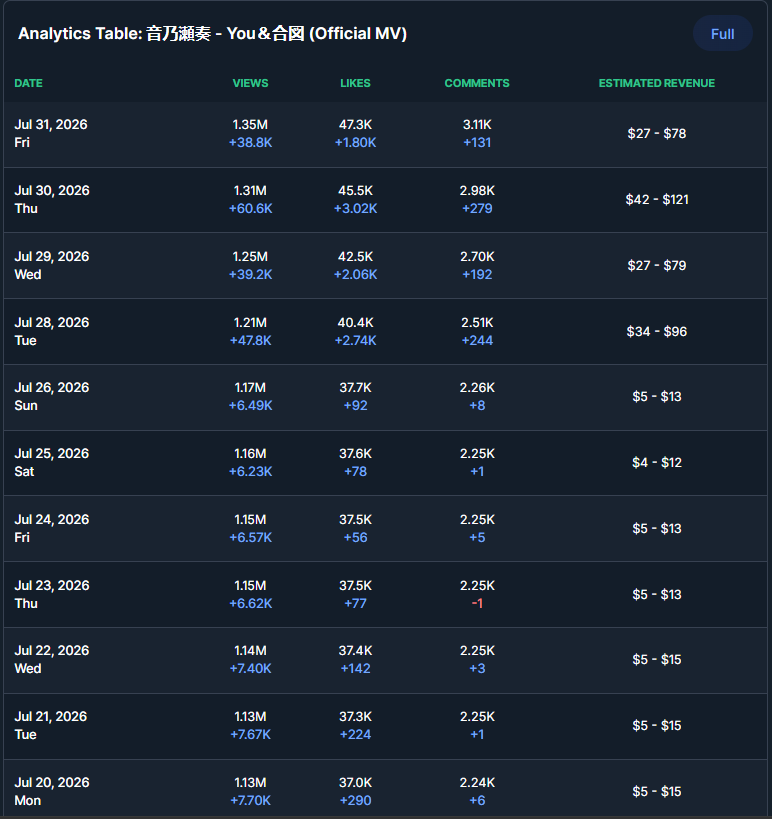772x819 pixels.
Task: Click the +92 likes change
Action: (355, 405)
